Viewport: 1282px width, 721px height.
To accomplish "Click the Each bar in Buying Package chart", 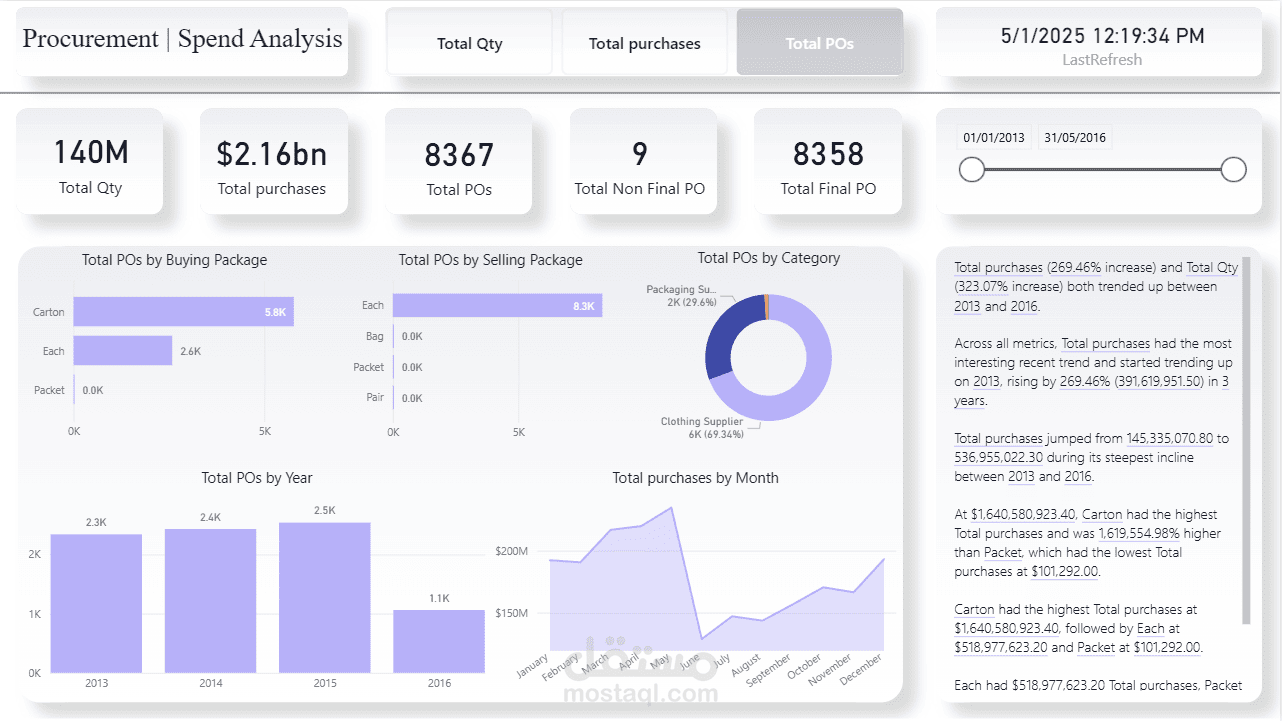I will 123,351.
